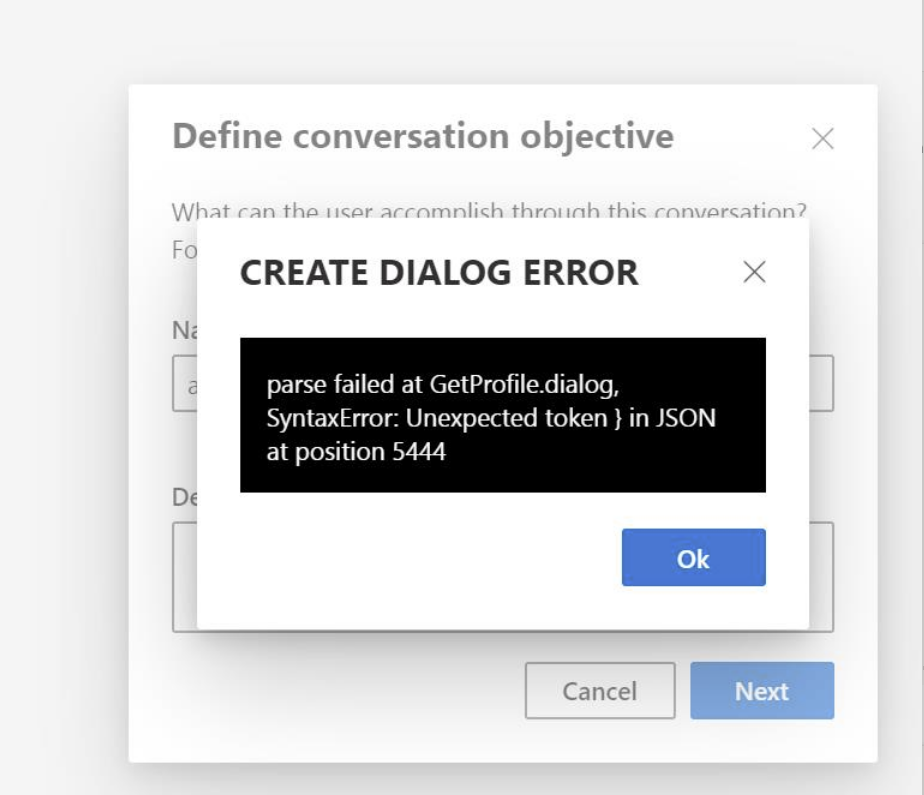
Task: Click the X icon on the error modal
Action: (x=756, y=272)
